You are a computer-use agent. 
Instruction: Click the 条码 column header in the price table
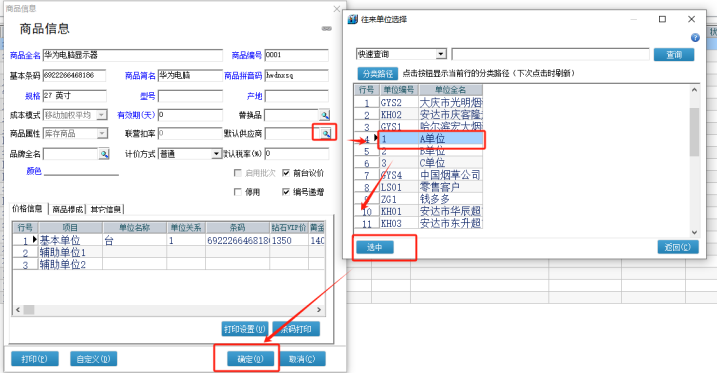[x=238, y=228]
